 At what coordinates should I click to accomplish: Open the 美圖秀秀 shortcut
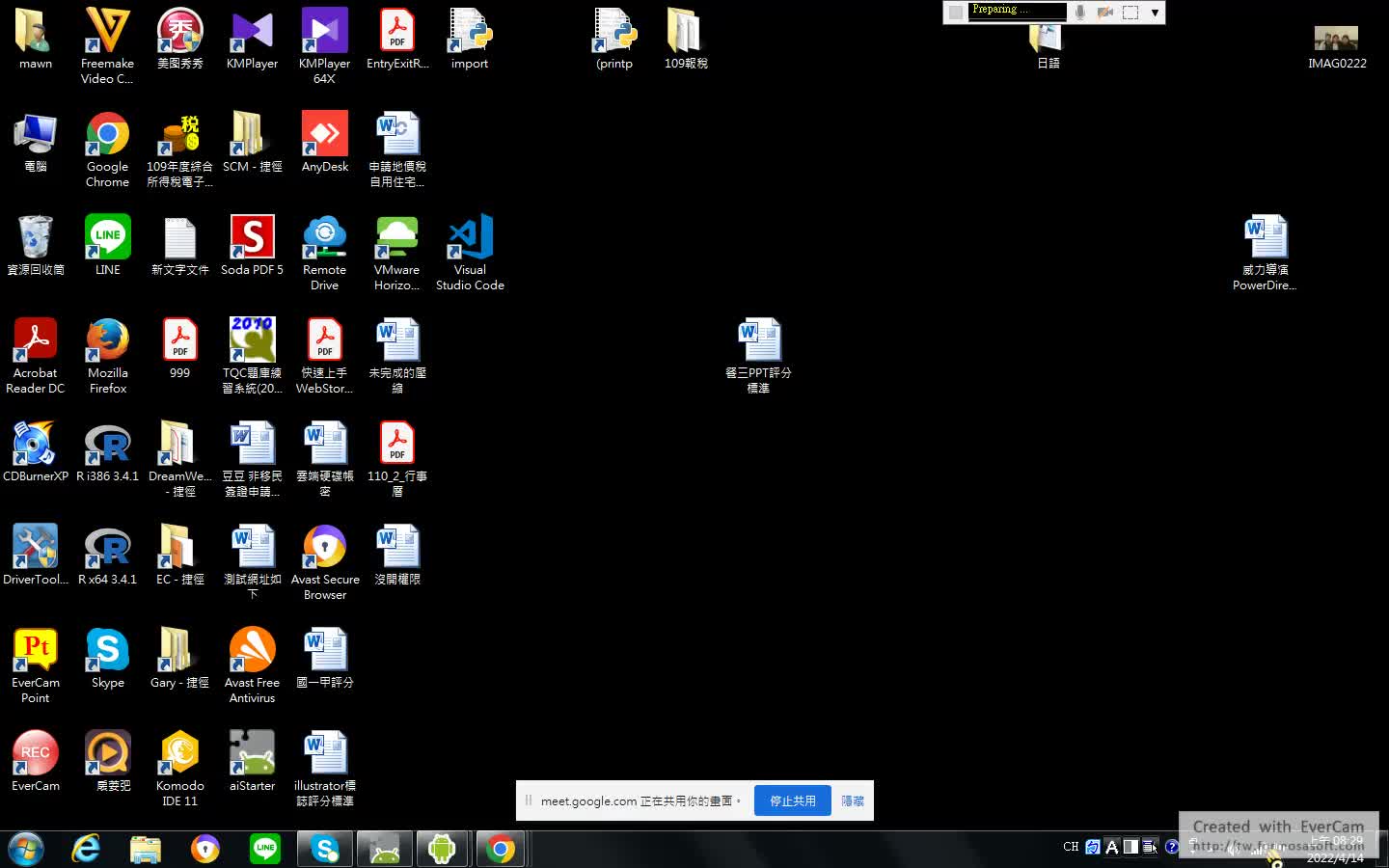[179, 39]
